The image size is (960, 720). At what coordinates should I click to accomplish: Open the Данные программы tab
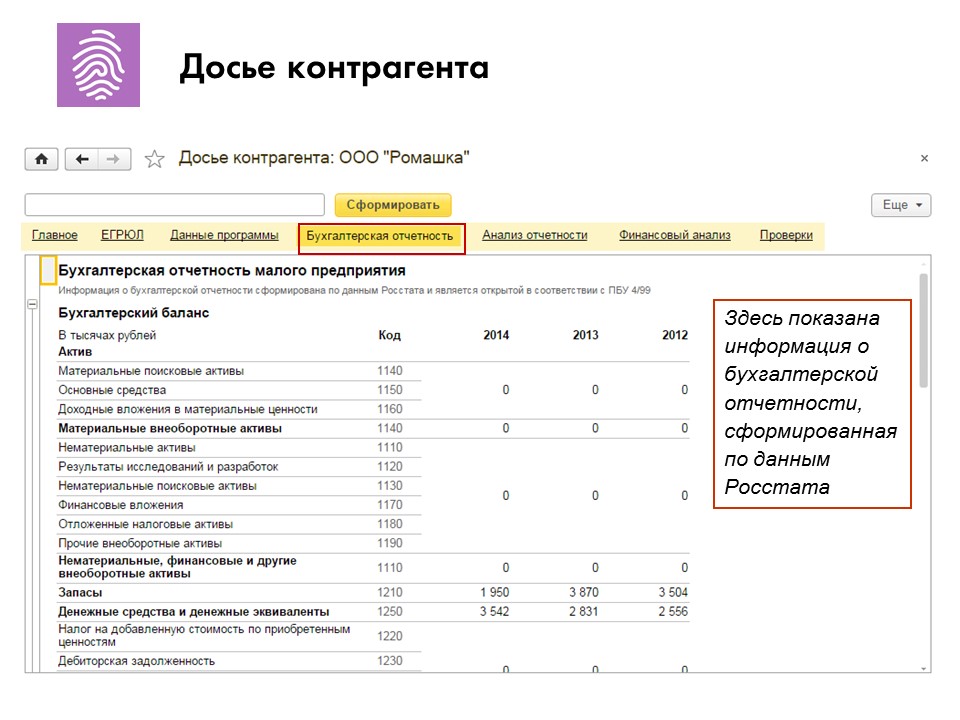(224, 235)
